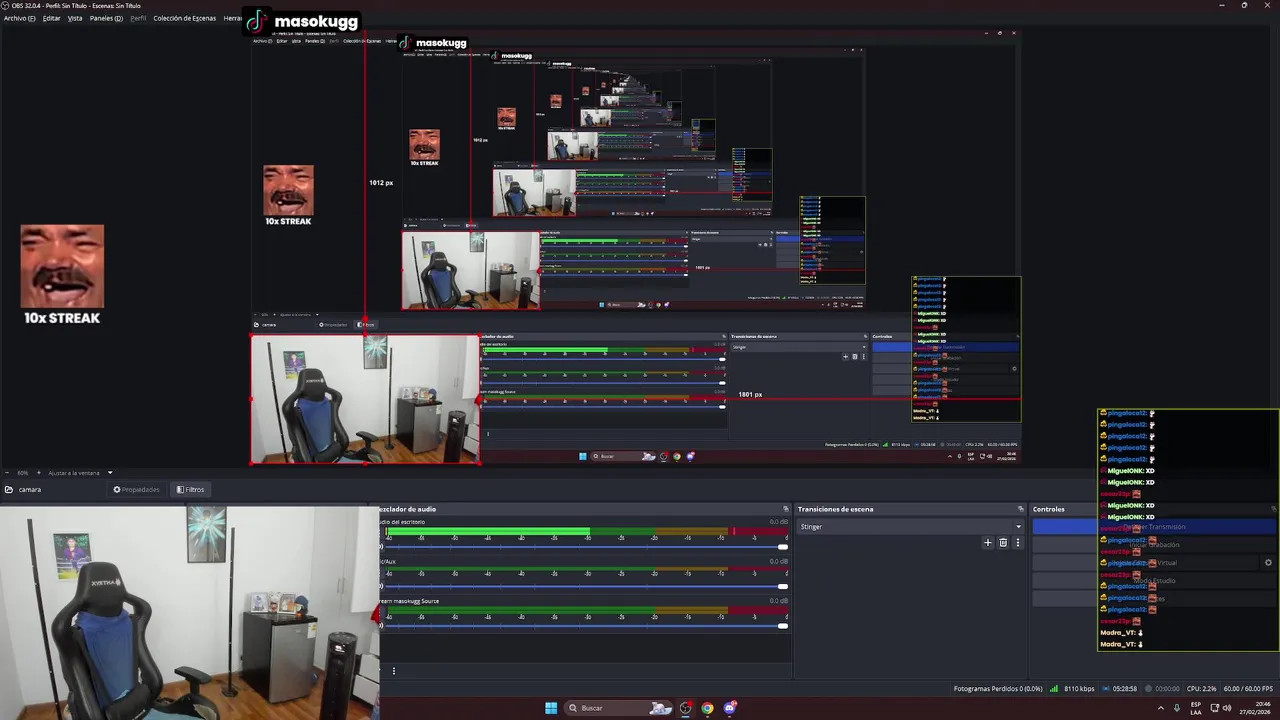Open the Windows Start menu
This screenshot has height=720, width=1280.
(x=551, y=708)
